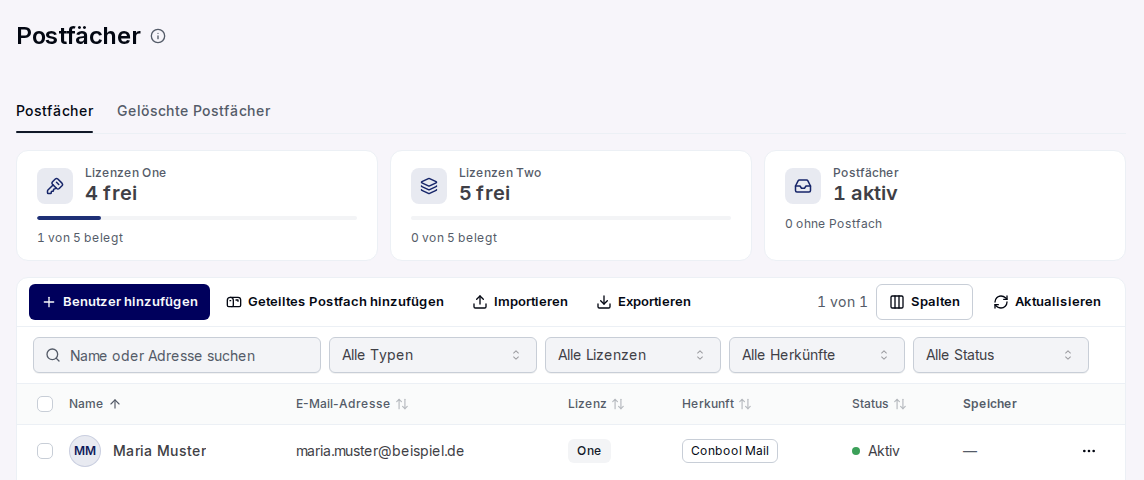Click 0 von 5 belegt text
1144x480 pixels.
click(x=454, y=238)
